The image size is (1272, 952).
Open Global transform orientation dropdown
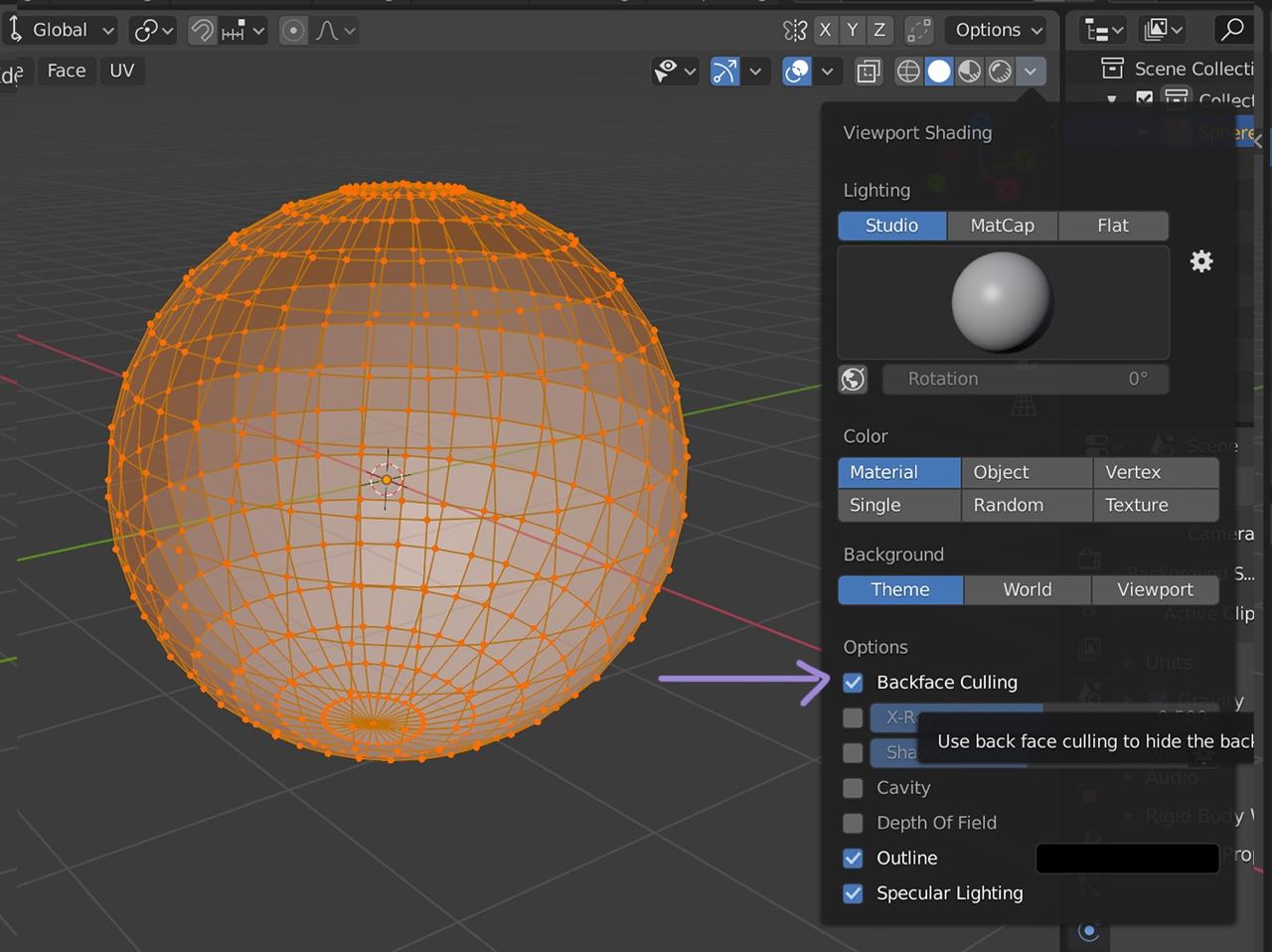pos(61,30)
